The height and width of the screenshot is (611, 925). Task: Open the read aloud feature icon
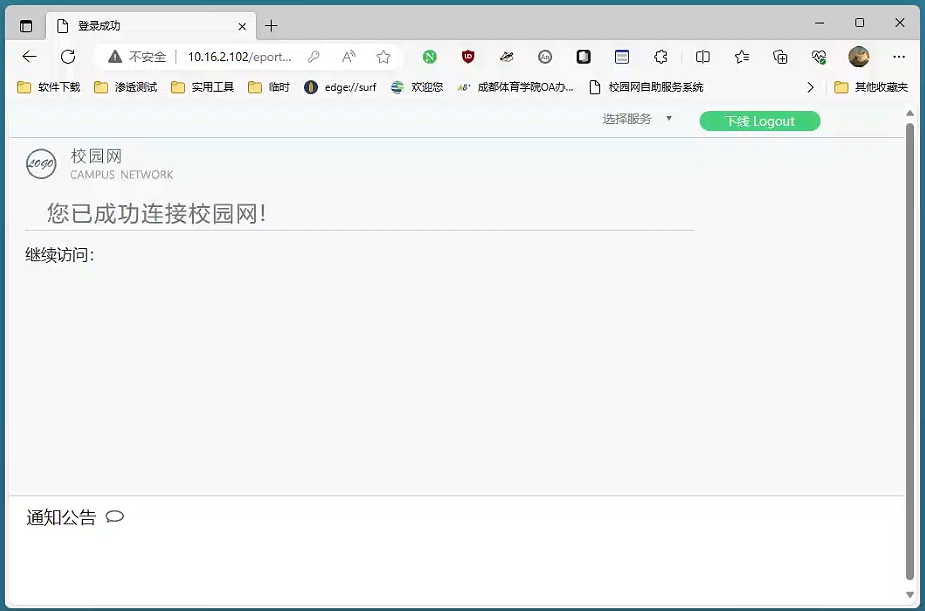(x=349, y=57)
